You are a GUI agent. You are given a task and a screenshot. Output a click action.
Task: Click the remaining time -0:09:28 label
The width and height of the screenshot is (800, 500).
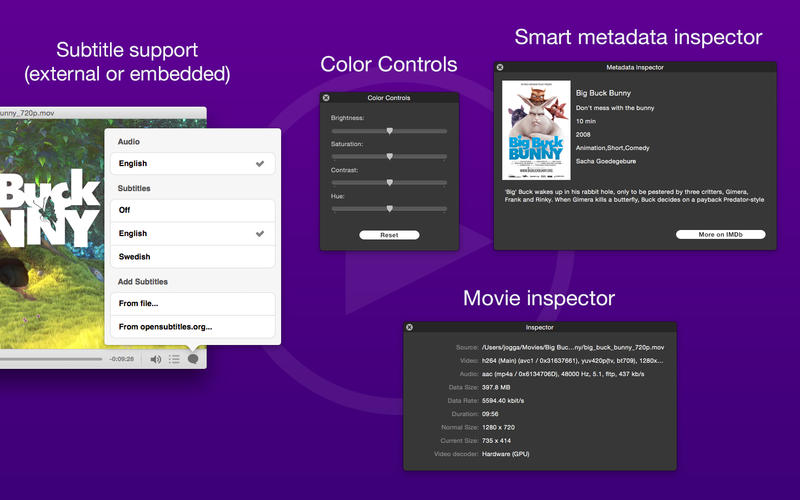121,359
